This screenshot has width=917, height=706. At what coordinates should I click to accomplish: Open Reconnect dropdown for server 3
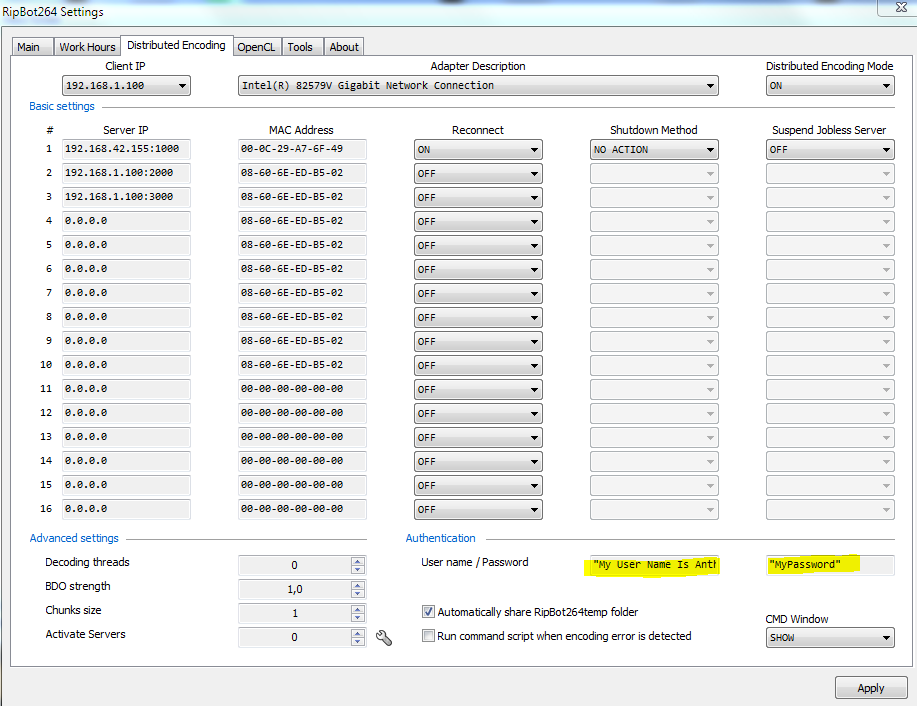pos(478,198)
